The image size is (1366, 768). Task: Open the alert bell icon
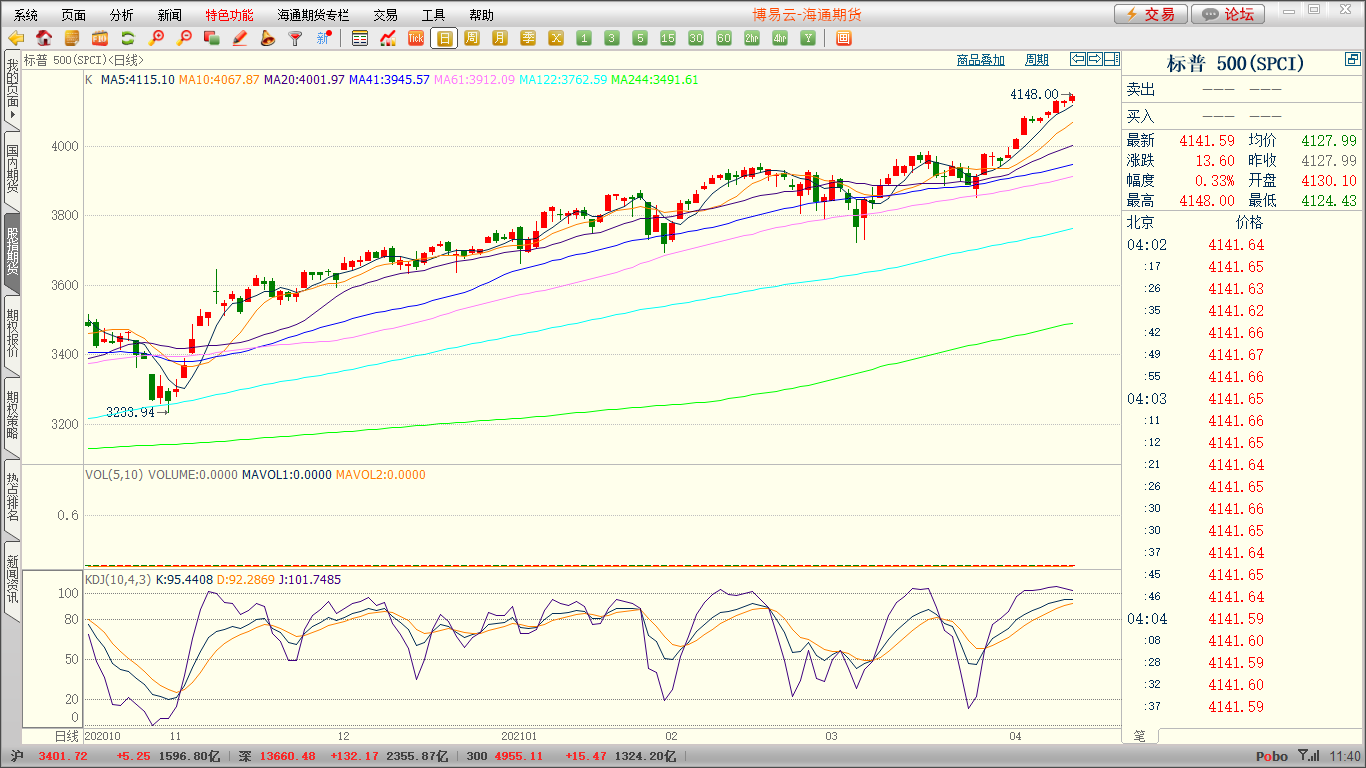click(267, 38)
